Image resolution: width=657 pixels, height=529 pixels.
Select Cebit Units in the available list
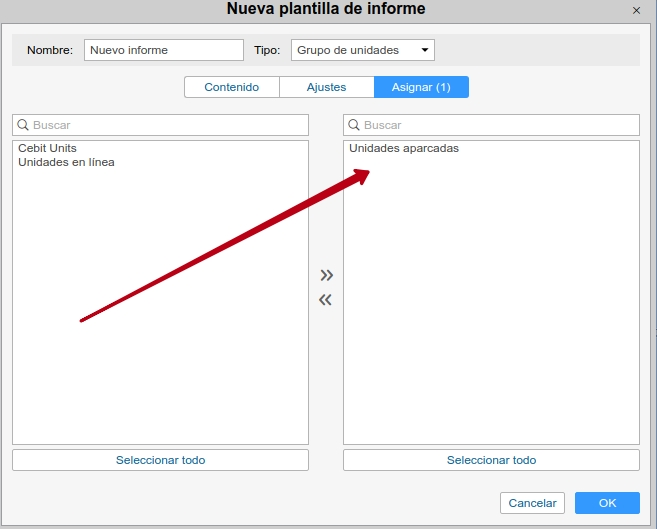(47, 148)
